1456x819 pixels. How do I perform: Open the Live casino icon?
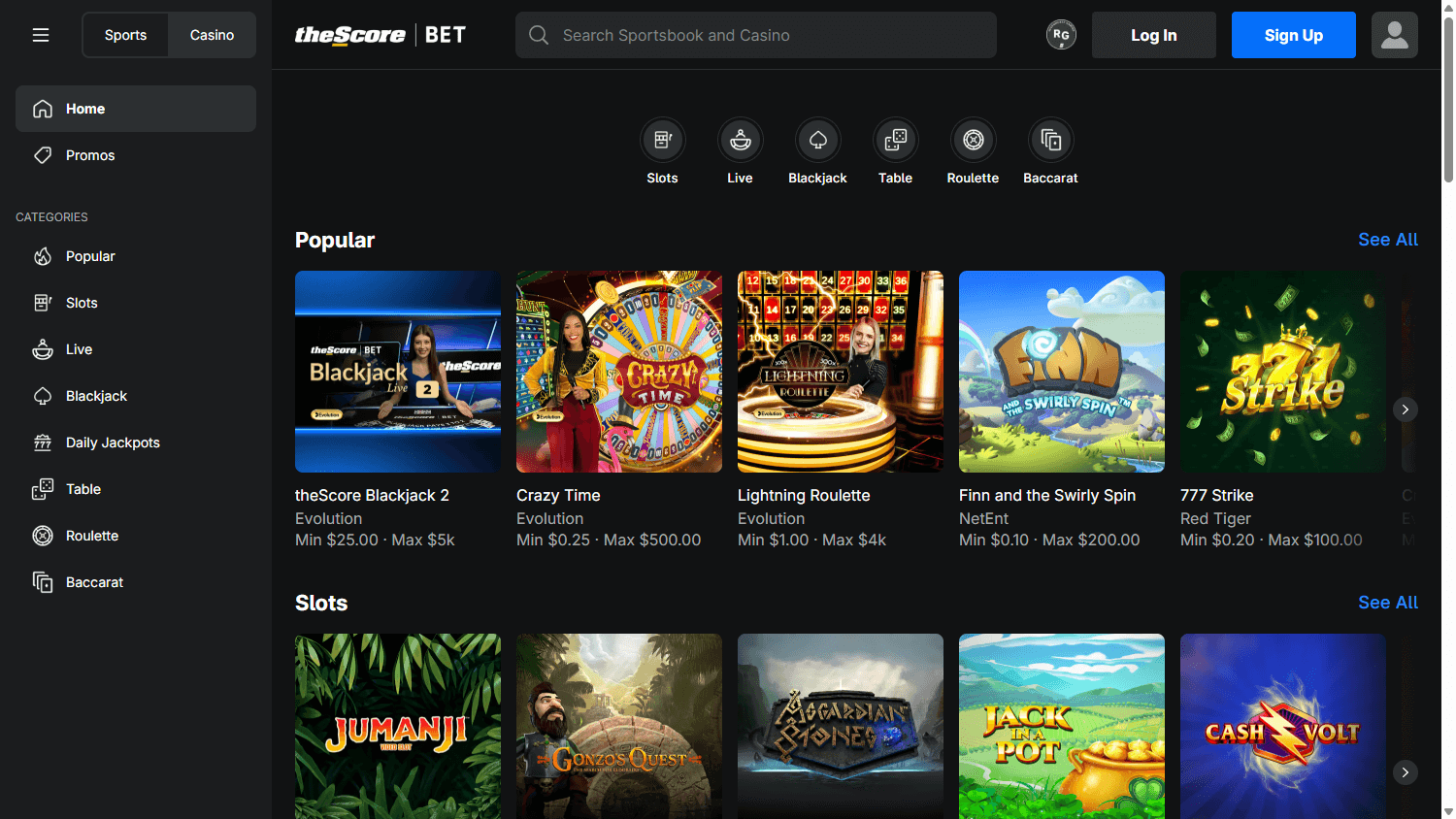740,139
